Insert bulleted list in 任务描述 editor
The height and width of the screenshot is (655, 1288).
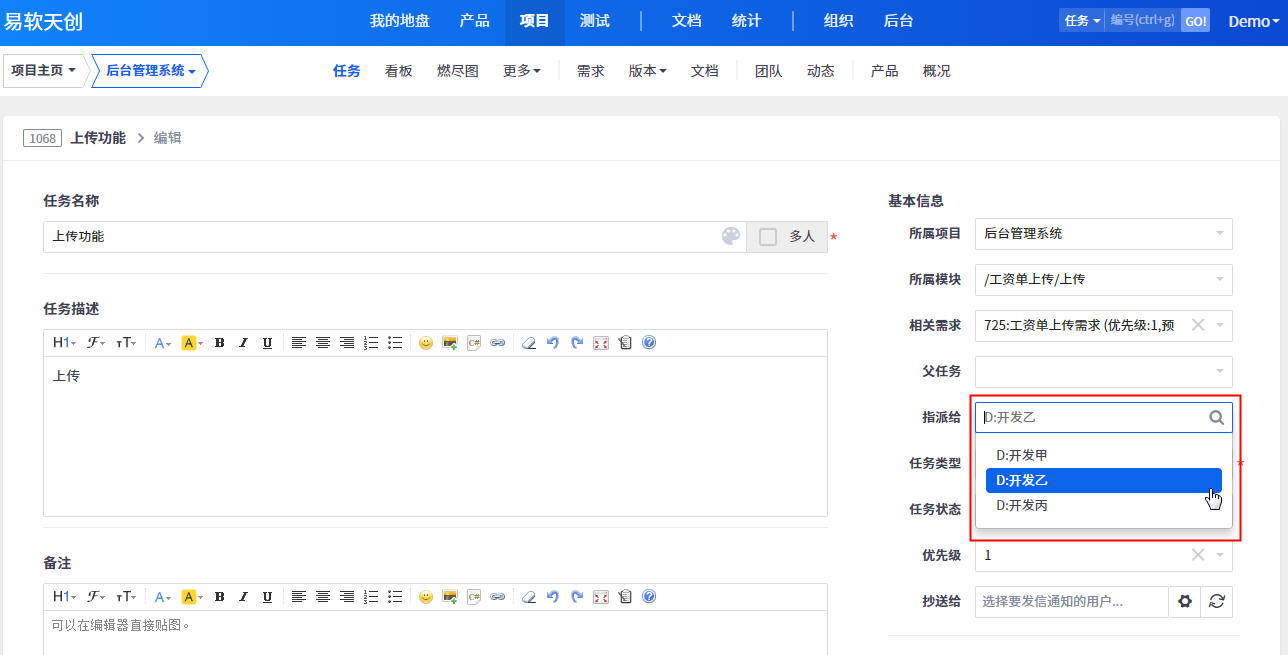[x=395, y=343]
